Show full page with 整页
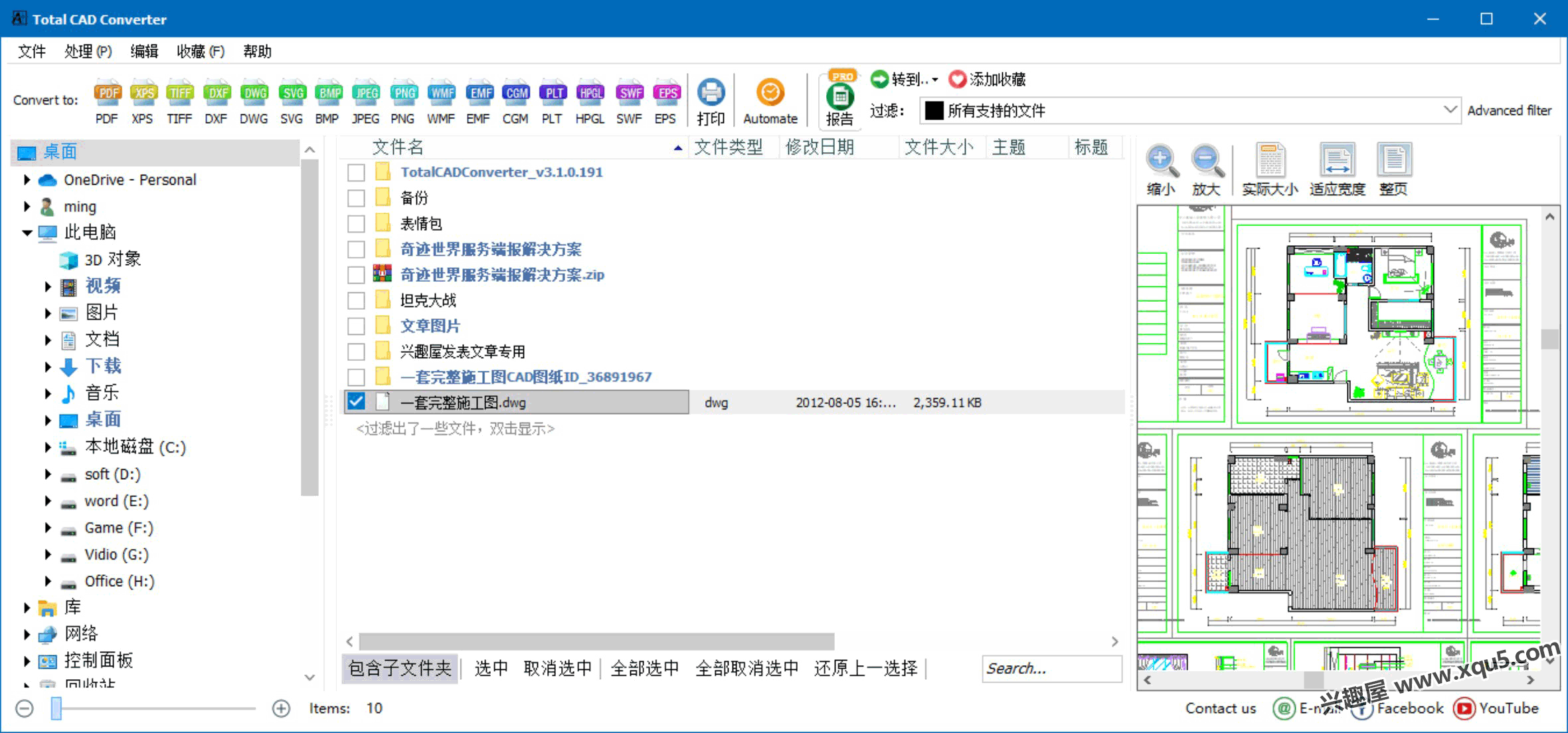This screenshot has width=1568, height=733. point(1393,170)
